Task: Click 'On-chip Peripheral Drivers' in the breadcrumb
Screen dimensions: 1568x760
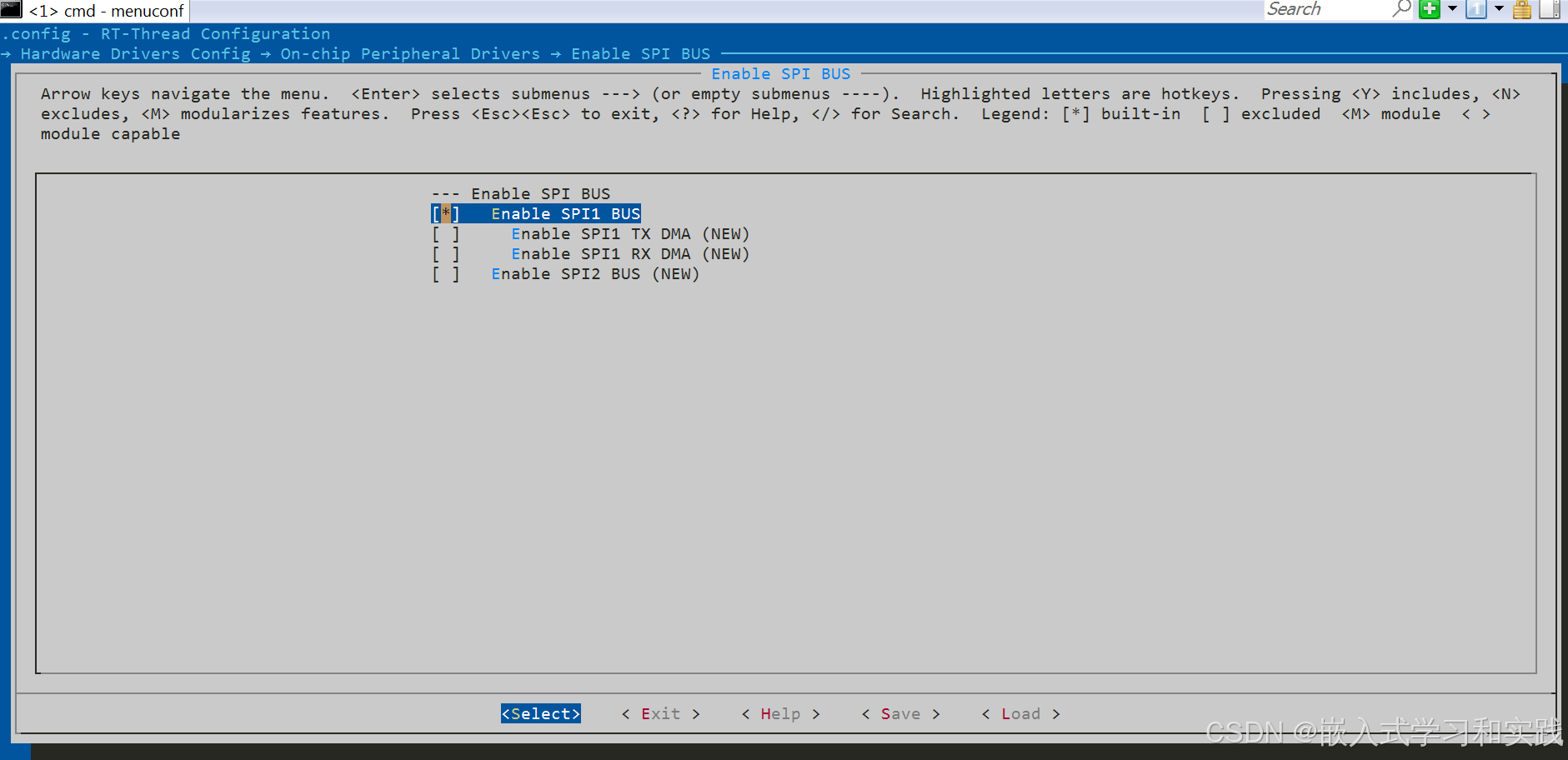Action: [410, 54]
